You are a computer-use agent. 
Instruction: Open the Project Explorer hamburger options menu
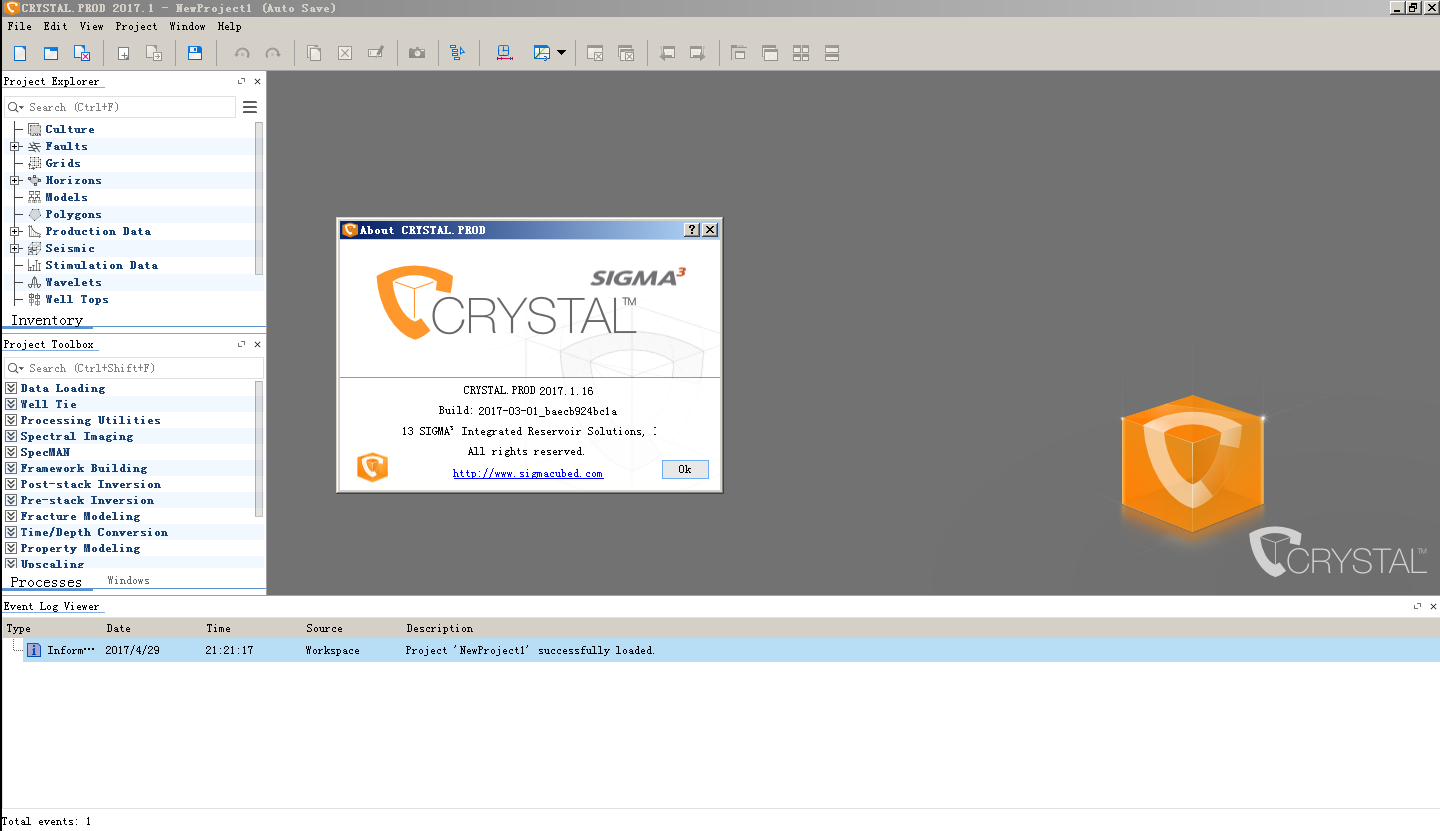pyautogui.click(x=250, y=107)
